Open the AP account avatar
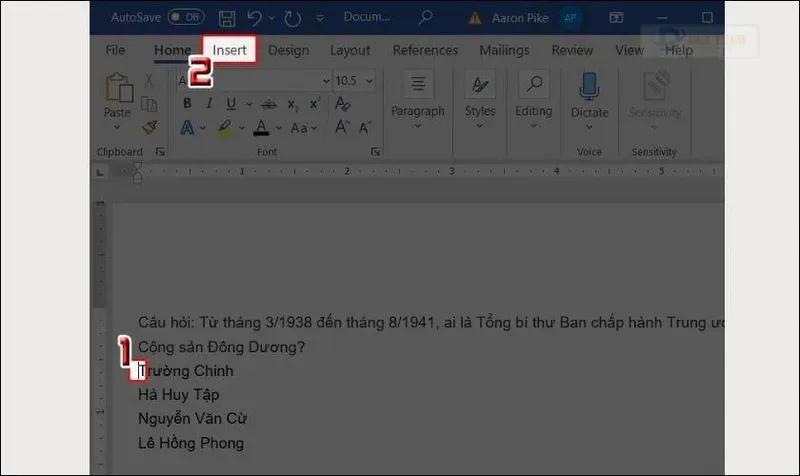Image resolution: width=800 pixels, height=476 pixels. (570, 18)
